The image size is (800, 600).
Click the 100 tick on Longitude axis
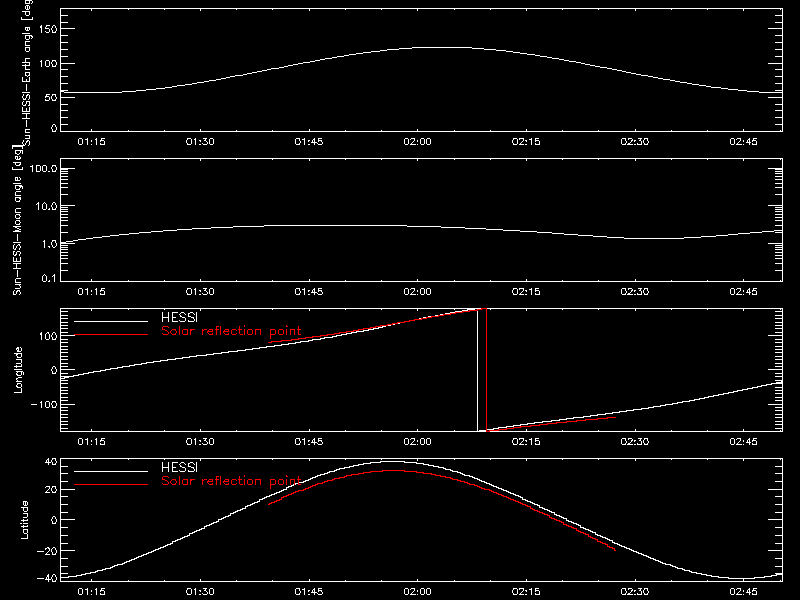click(x=48, y=336)
